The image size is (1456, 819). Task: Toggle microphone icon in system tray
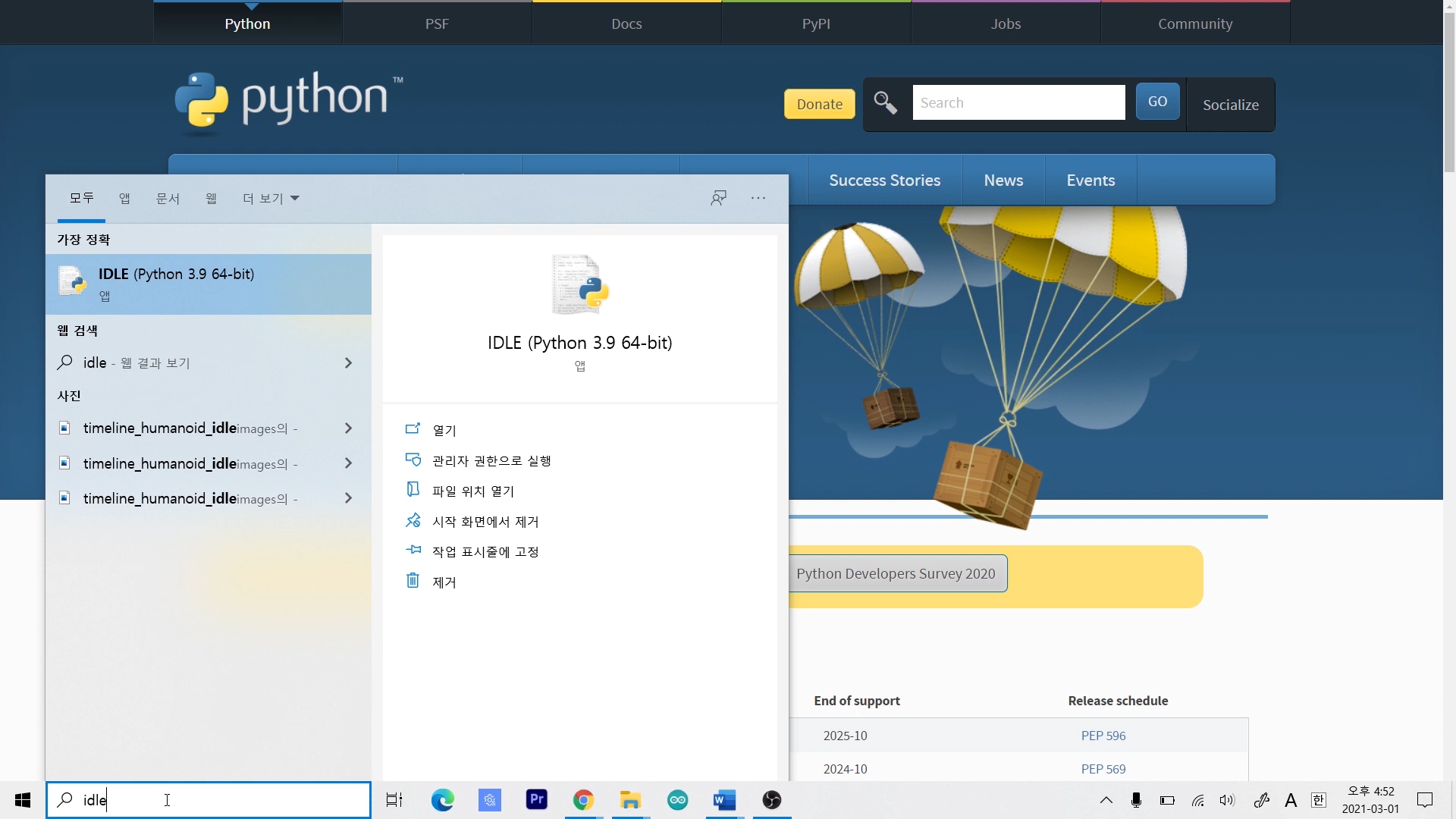(x=1136, y=800)
